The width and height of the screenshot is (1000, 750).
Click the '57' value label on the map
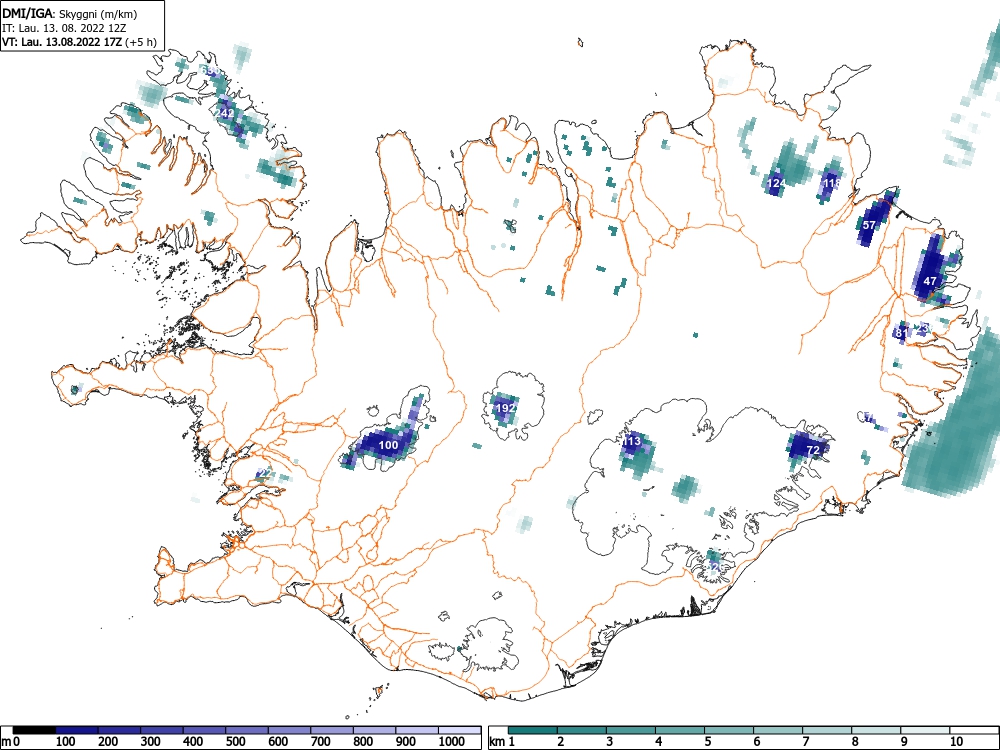coord(869,225)
